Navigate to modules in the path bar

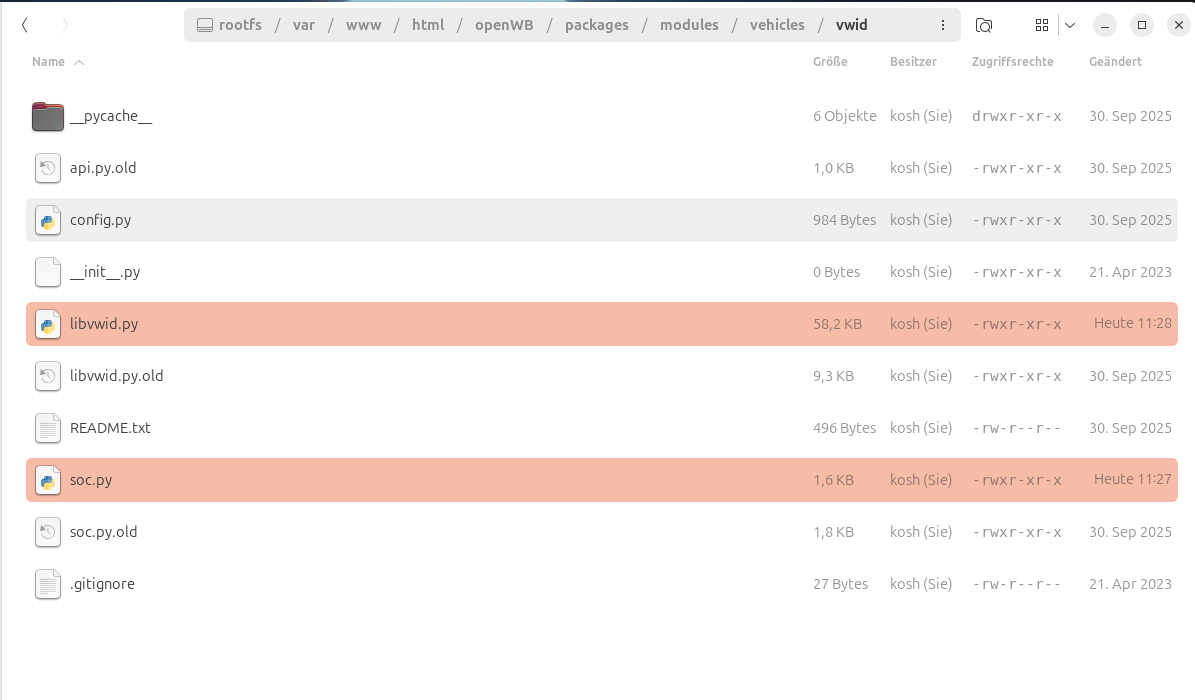(x=689, y=25)
